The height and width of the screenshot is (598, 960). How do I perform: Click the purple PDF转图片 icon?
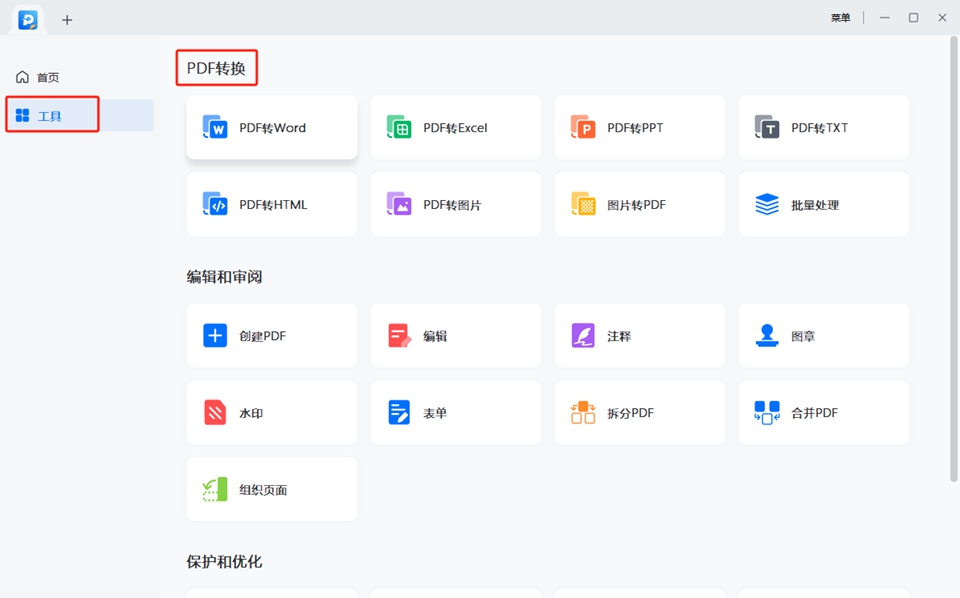(399, 204)
